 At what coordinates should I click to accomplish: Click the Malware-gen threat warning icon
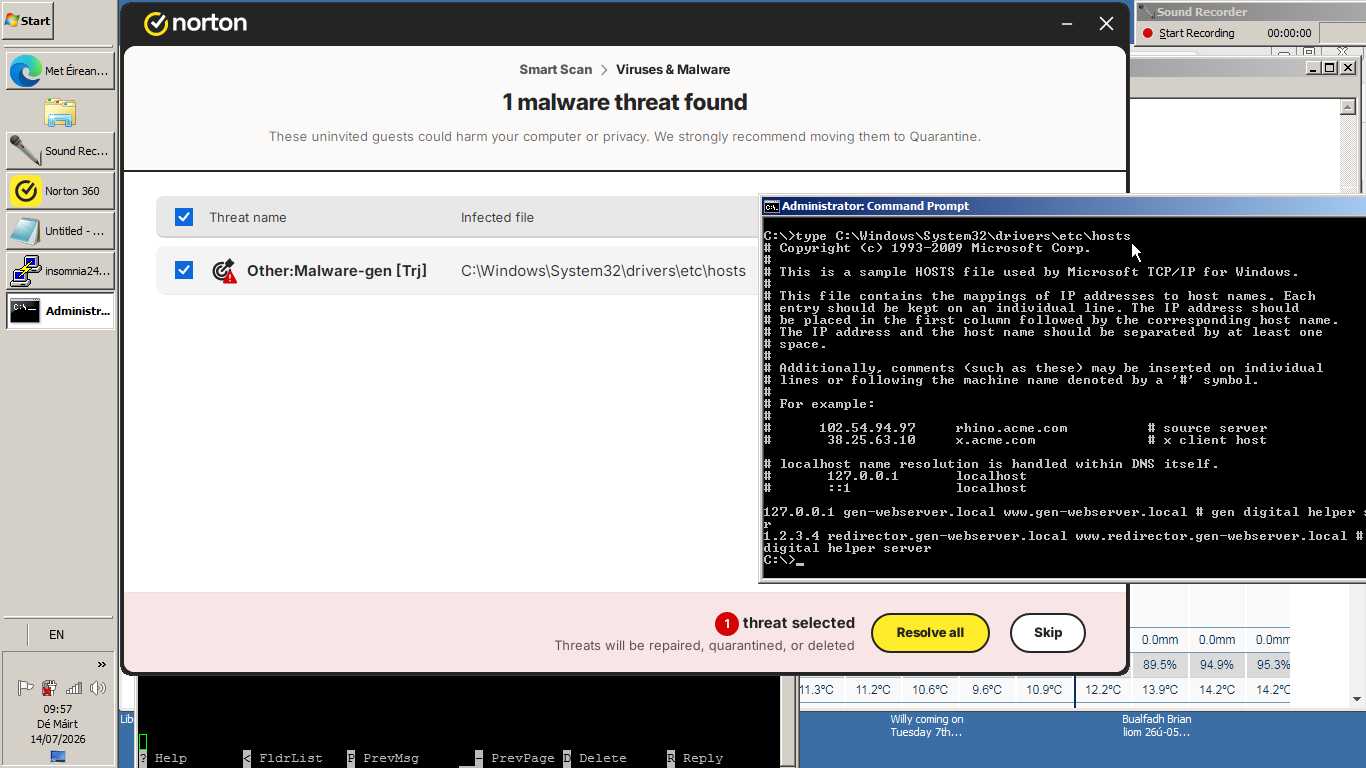[225, 271]
